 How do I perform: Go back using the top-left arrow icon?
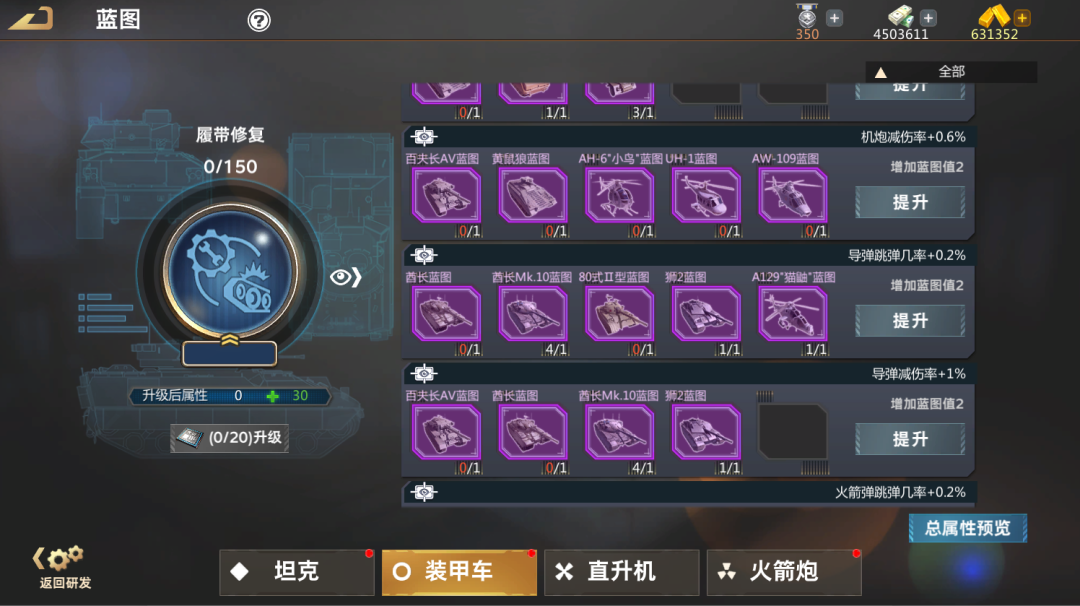coord(31,19)
